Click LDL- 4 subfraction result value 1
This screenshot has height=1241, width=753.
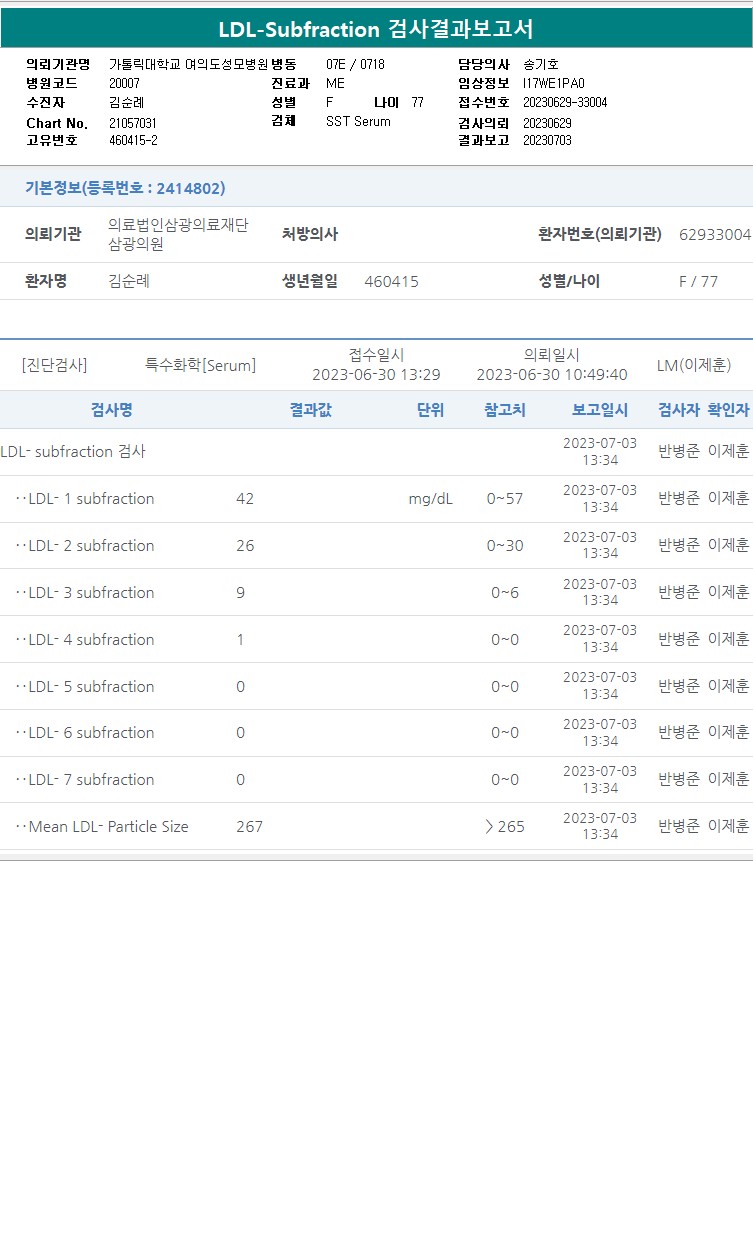pos(240,640)
